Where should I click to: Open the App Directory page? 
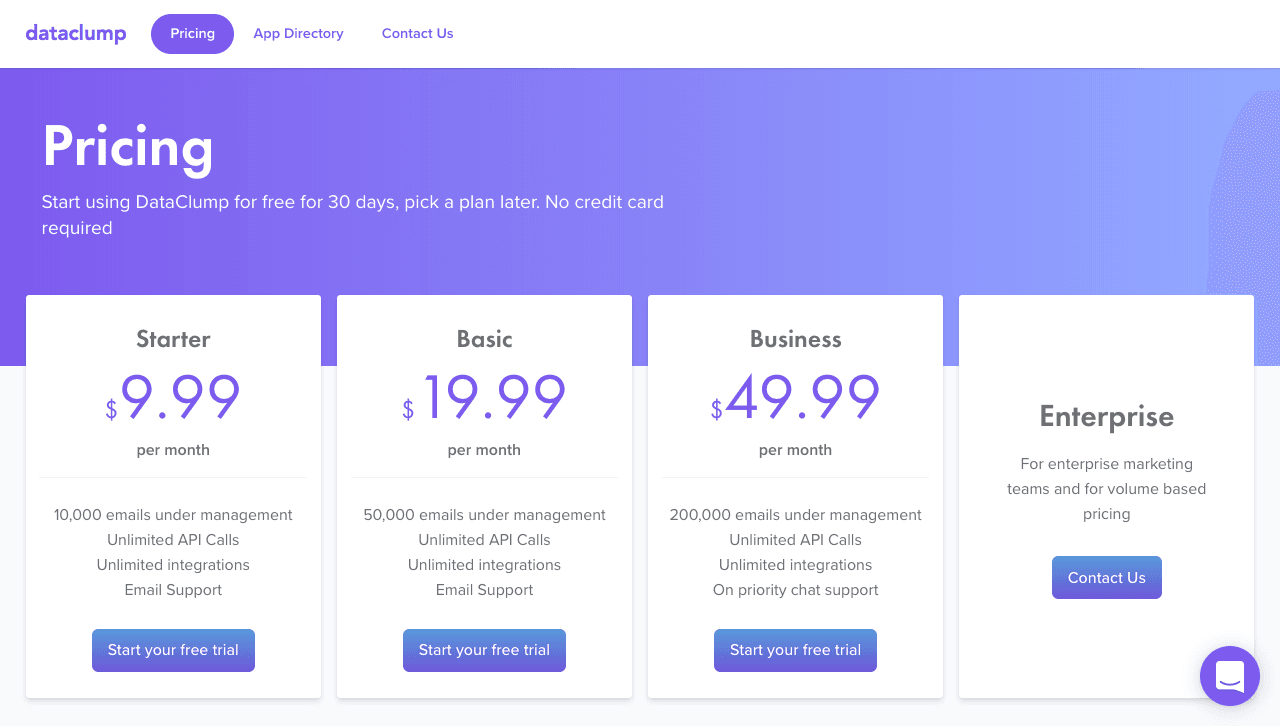[298, 34]
